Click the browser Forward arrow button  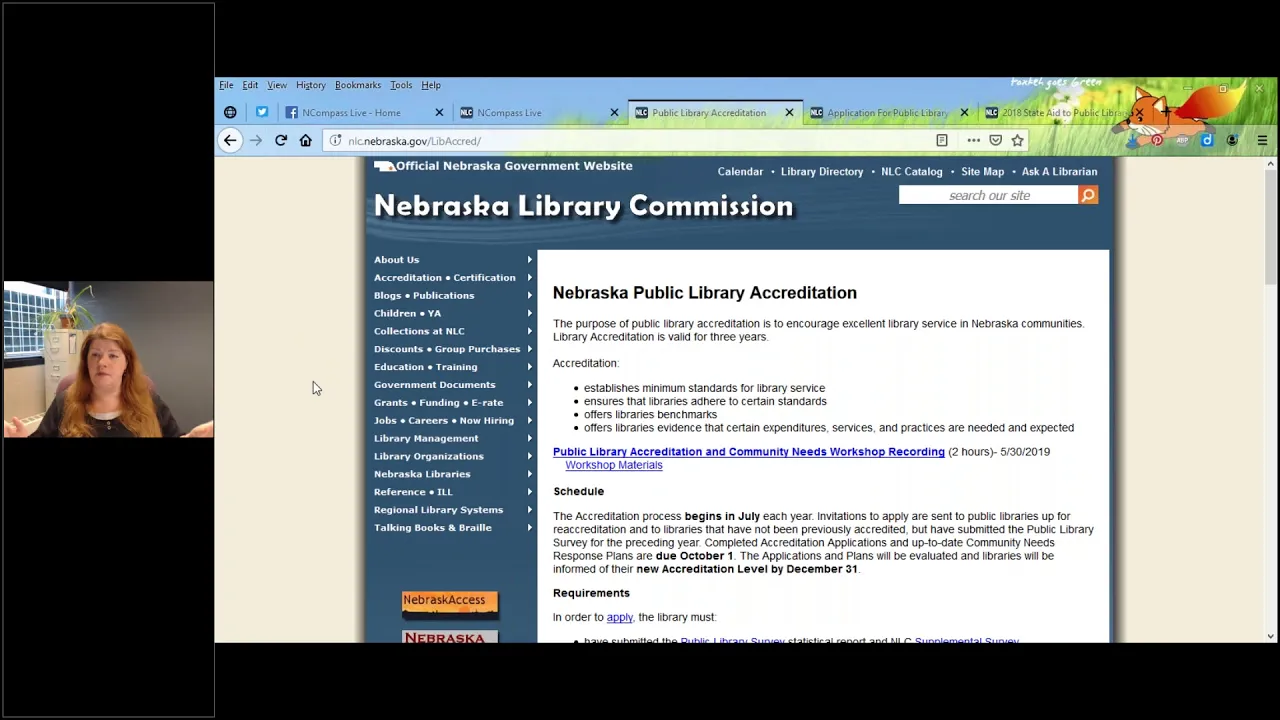pos(256,141)
